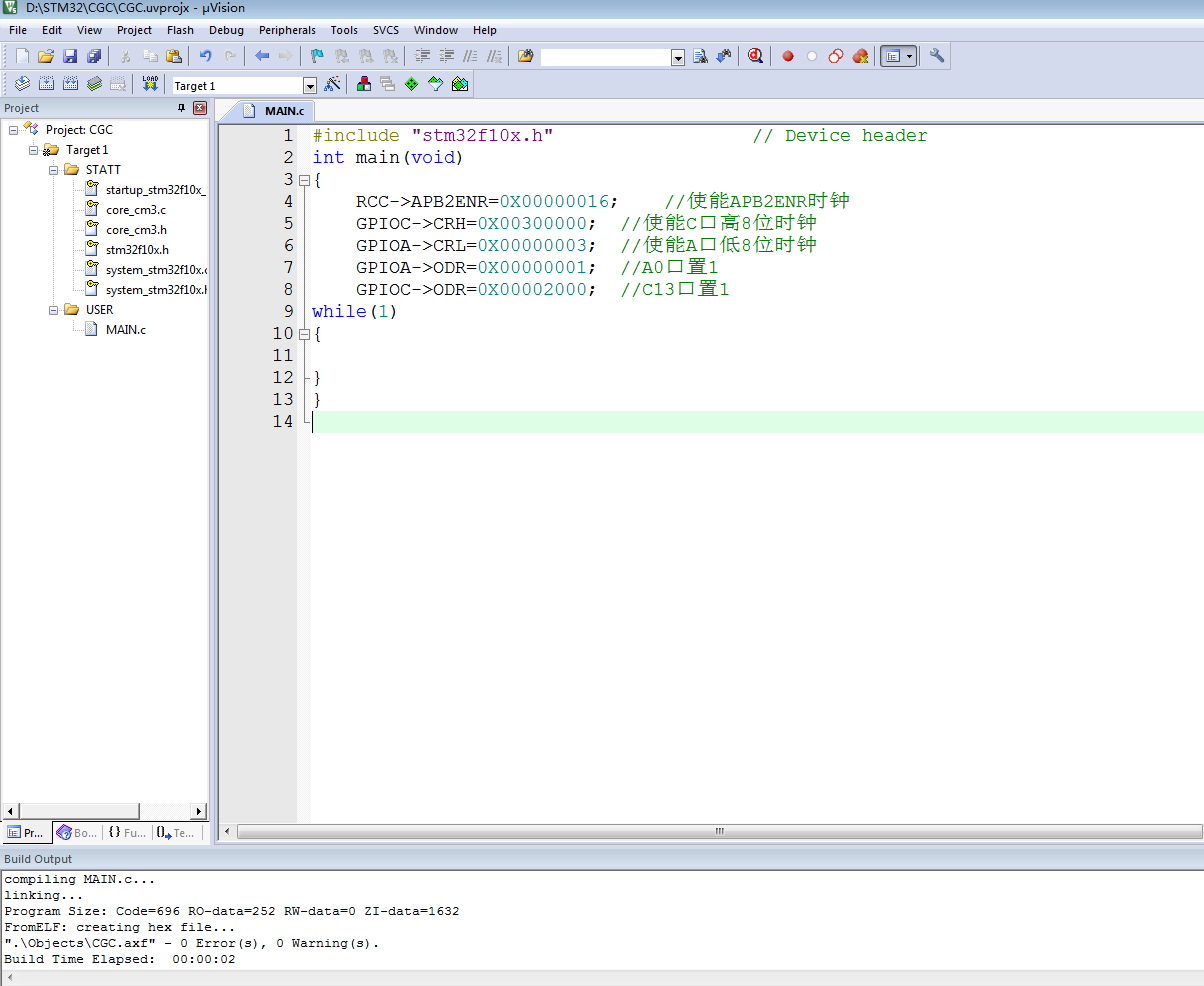Click the Project panel scroll-right arrow

click(198, 811)
